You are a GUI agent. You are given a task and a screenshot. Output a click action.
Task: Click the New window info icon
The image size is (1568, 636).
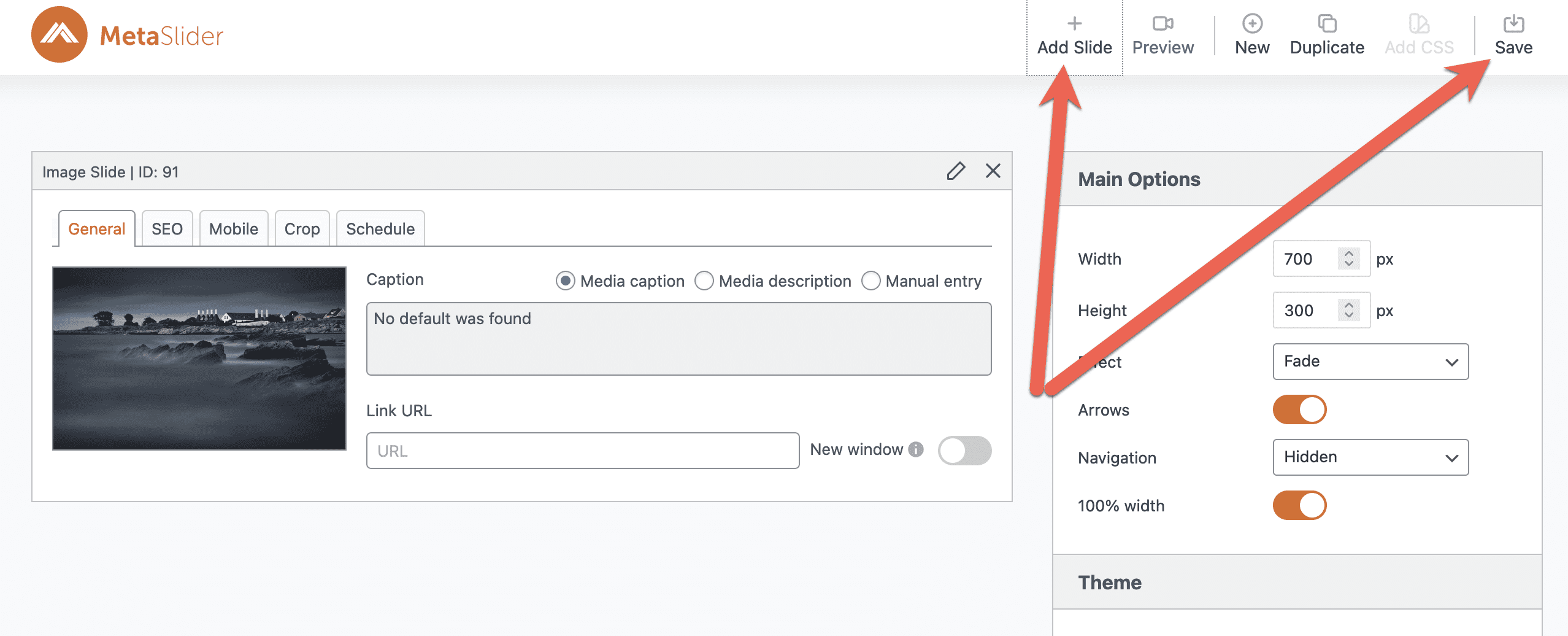916,449
